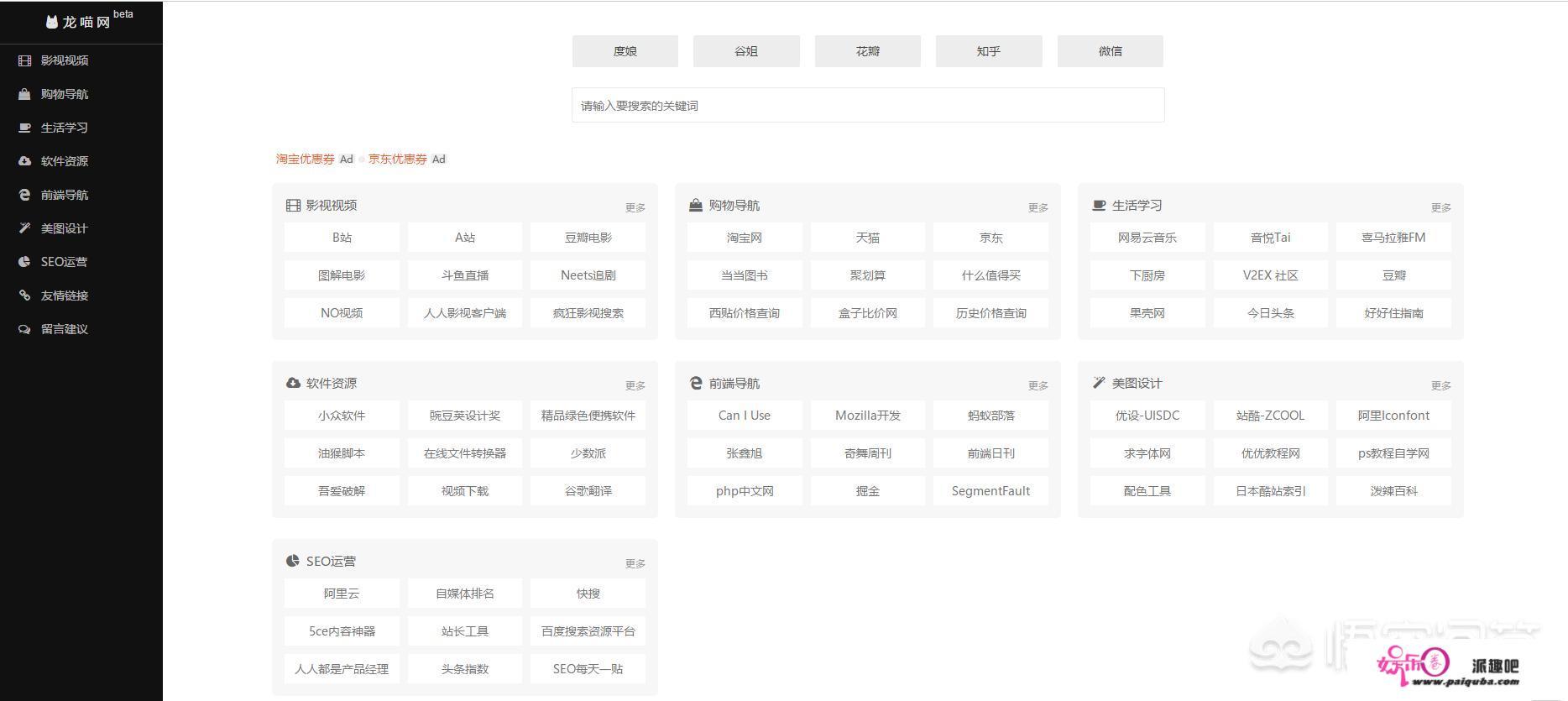
Task: Expand 更多 in the 购物导航 card
Action: tap(1038, 207)
